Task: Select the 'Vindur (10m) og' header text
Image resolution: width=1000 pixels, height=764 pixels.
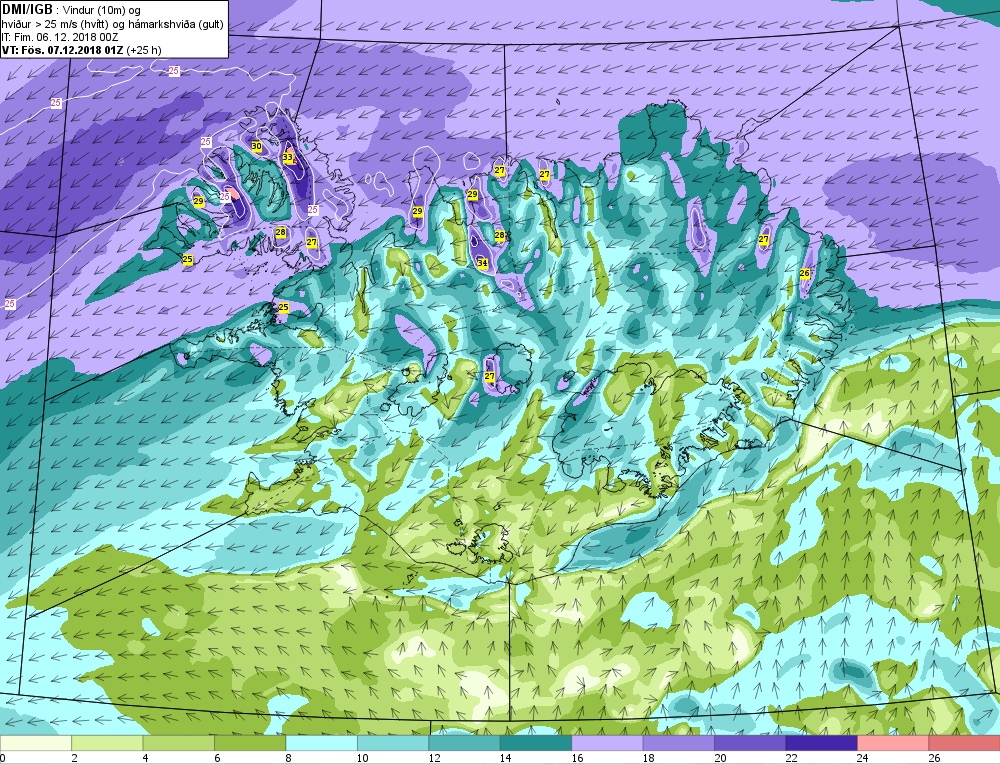Action: [x=101, y=10]
